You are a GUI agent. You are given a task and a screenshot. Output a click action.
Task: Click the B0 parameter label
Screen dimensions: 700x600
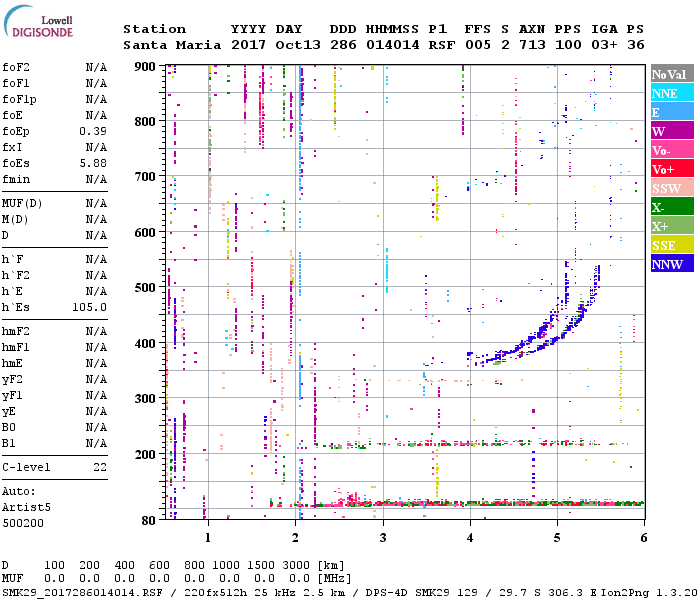tap(9, 428)
